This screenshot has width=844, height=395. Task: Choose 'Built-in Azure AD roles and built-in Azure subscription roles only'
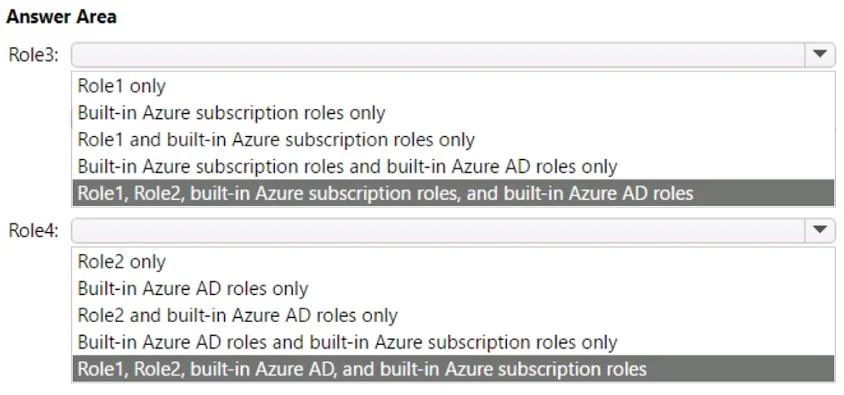coord(453,342)
